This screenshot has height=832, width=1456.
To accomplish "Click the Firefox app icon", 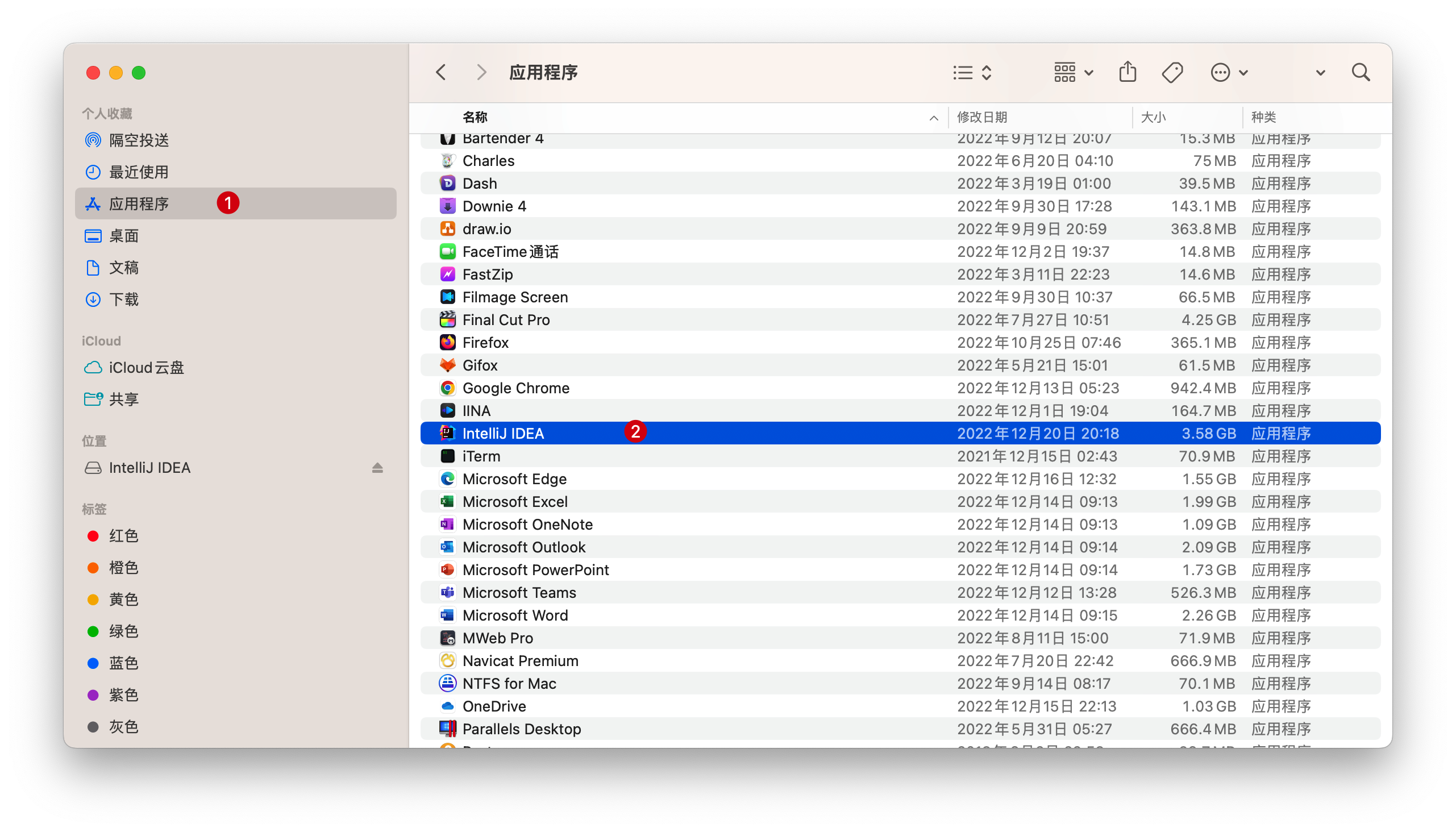I will [x=447, y=343].
